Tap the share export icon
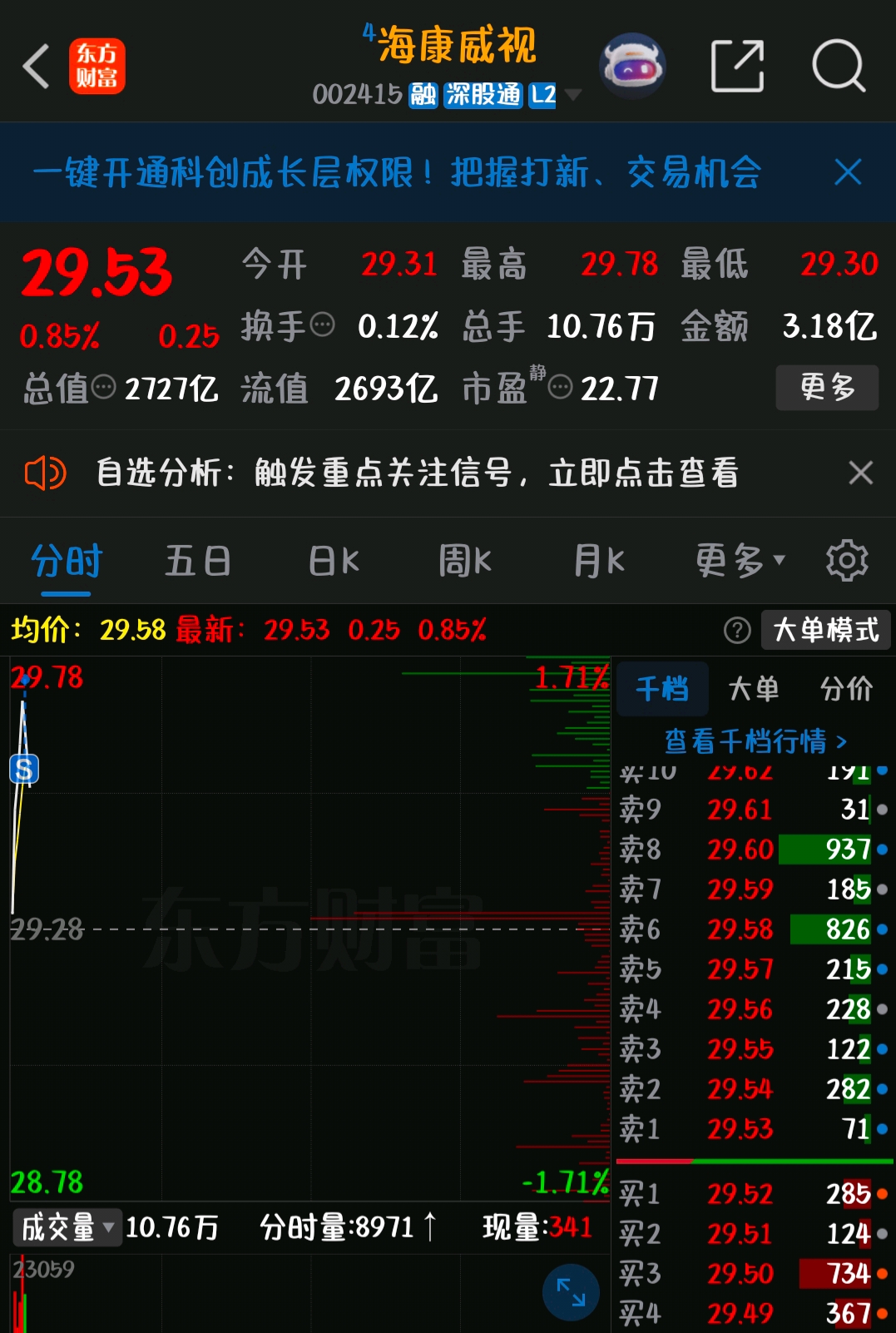 pos(738,66)
